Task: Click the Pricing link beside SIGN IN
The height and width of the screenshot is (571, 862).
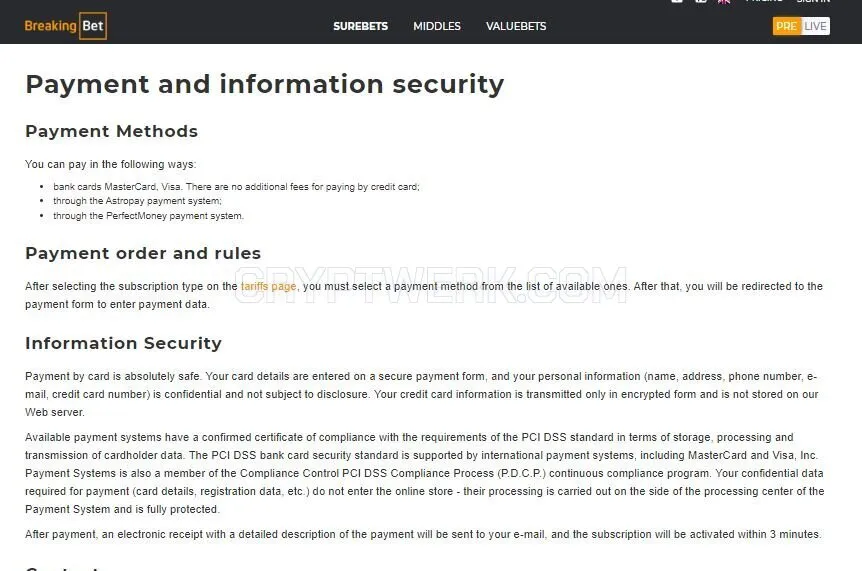Action: pyautogui.click(x=764, y=2)
